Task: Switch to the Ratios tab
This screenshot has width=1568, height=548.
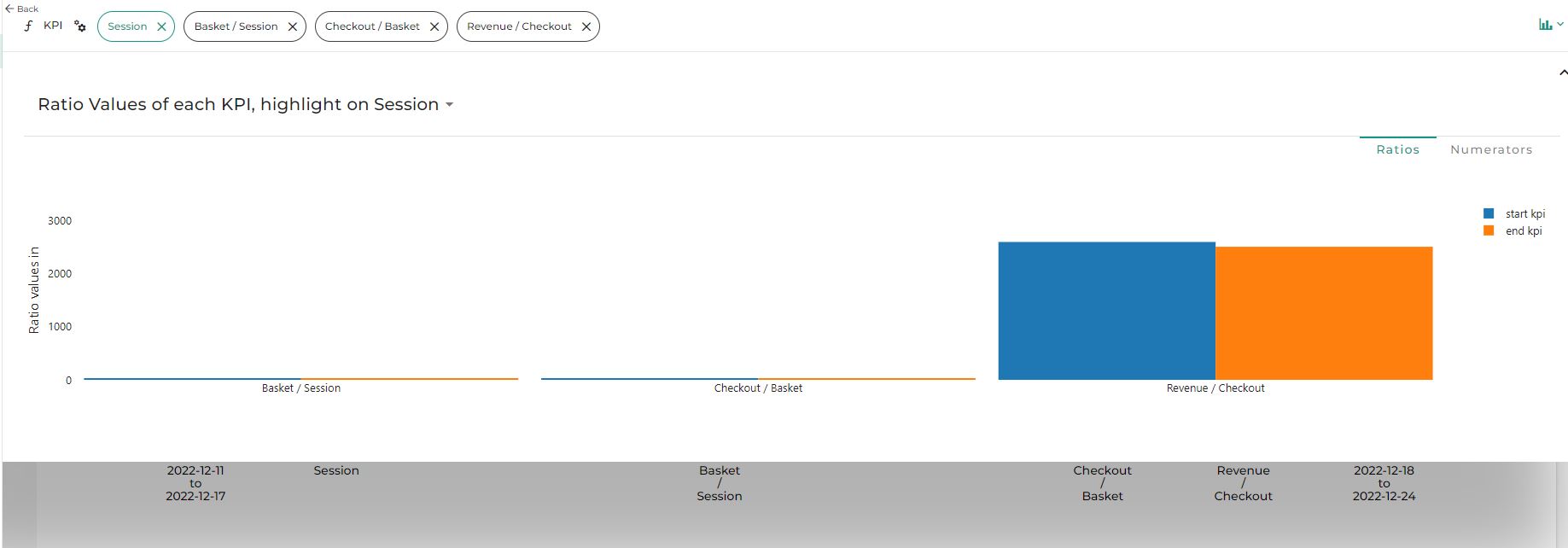Action: [x=1397, y=149]
